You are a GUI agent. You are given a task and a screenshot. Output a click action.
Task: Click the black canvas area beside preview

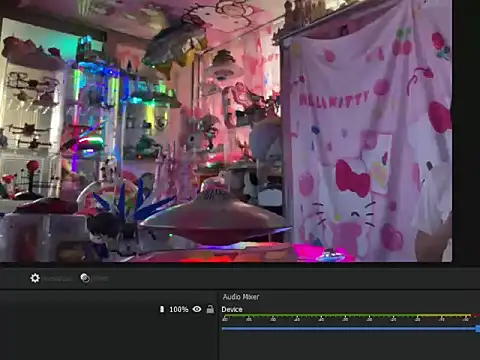click(466, 133)
